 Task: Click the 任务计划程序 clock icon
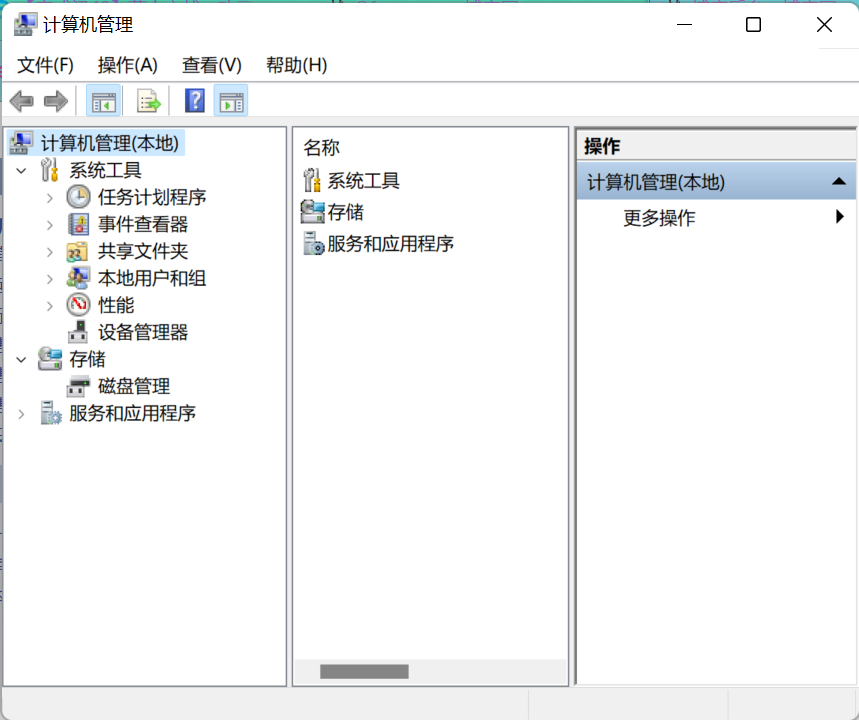(x=78, y=197)
